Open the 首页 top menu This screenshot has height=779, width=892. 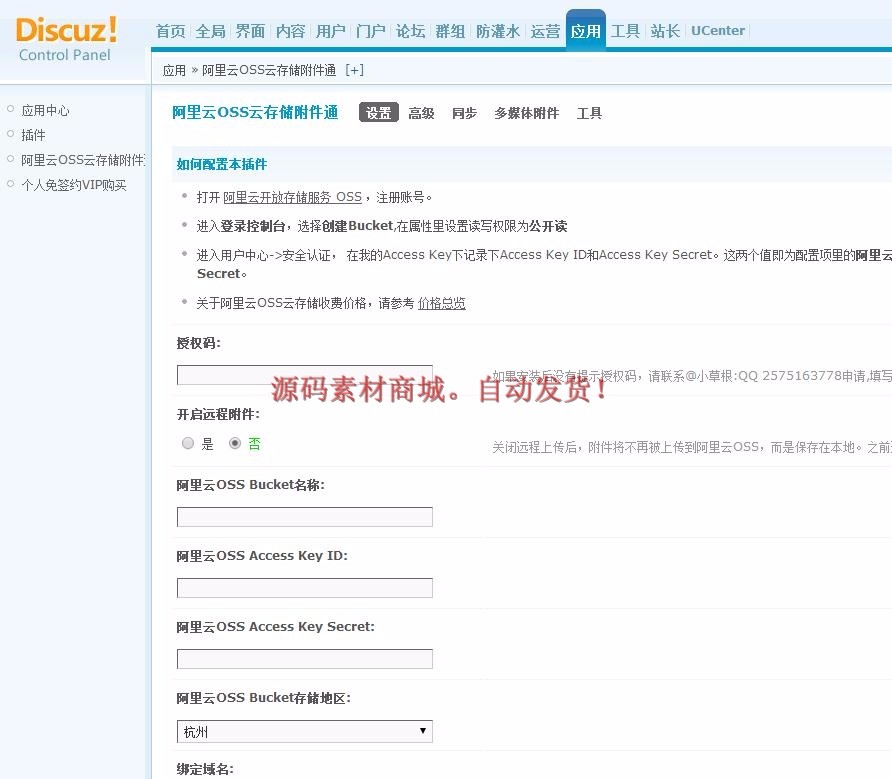tap(171, 31)
